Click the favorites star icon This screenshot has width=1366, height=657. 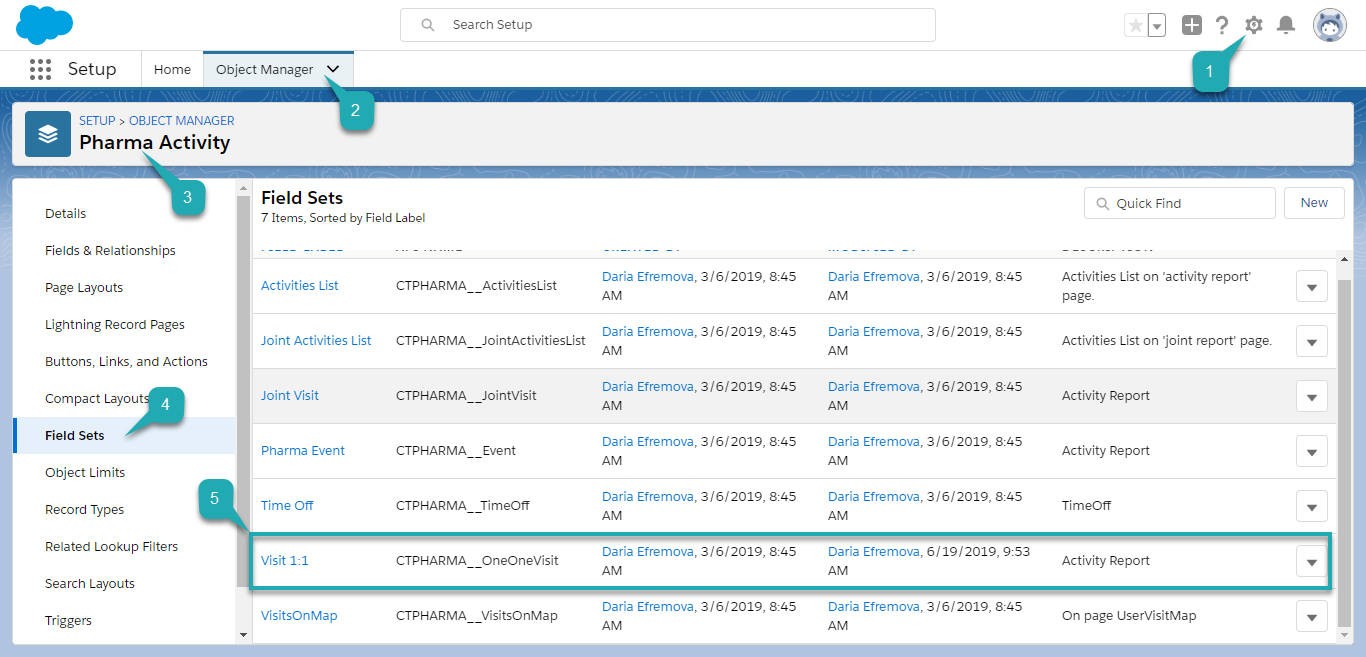click(x=1135, y=26)
